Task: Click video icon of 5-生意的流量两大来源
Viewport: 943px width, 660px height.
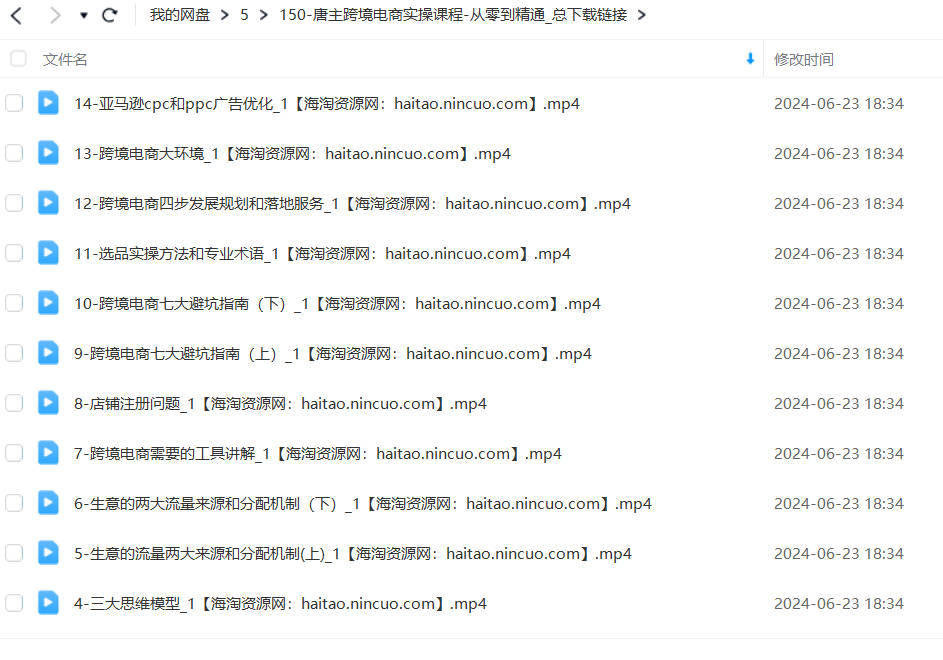Action: click(x=48, y=552)
